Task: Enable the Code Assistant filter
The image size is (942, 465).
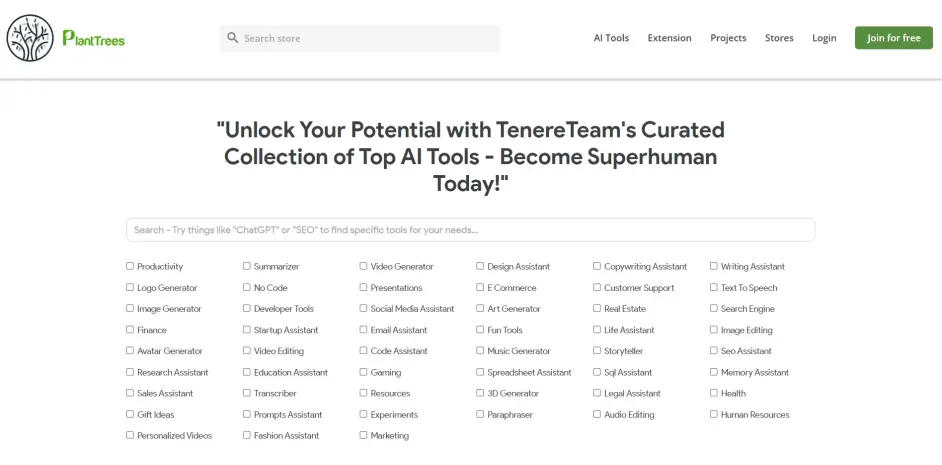Action: 363,350
